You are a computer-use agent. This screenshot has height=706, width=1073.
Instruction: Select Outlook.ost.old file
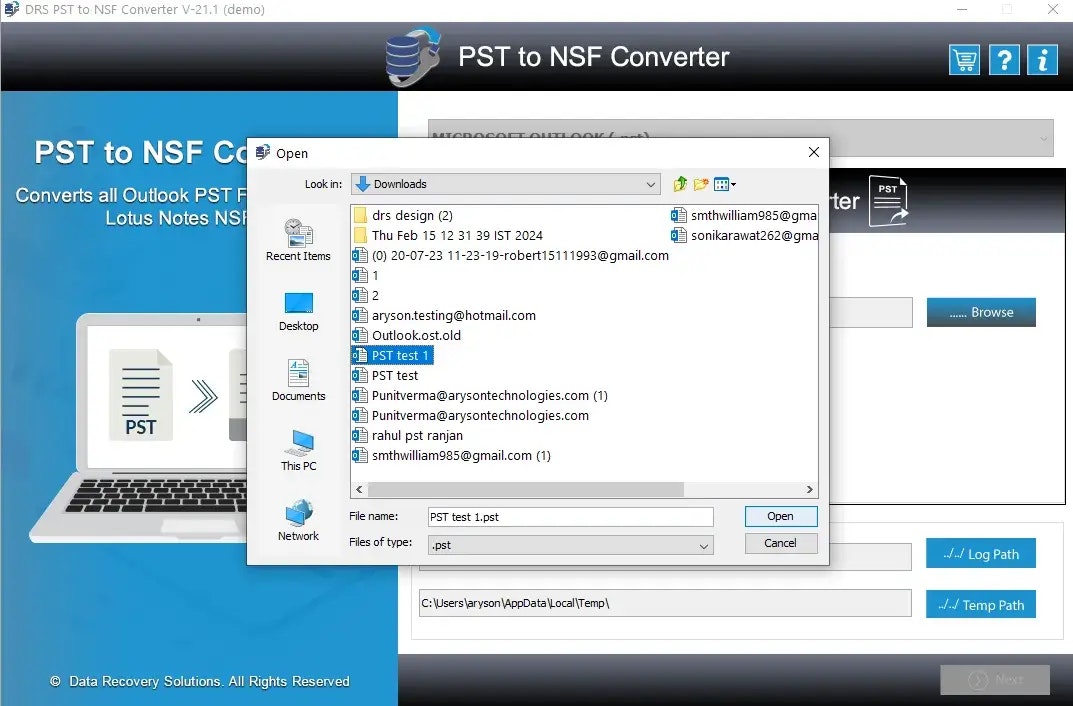[x=406, y=335]
